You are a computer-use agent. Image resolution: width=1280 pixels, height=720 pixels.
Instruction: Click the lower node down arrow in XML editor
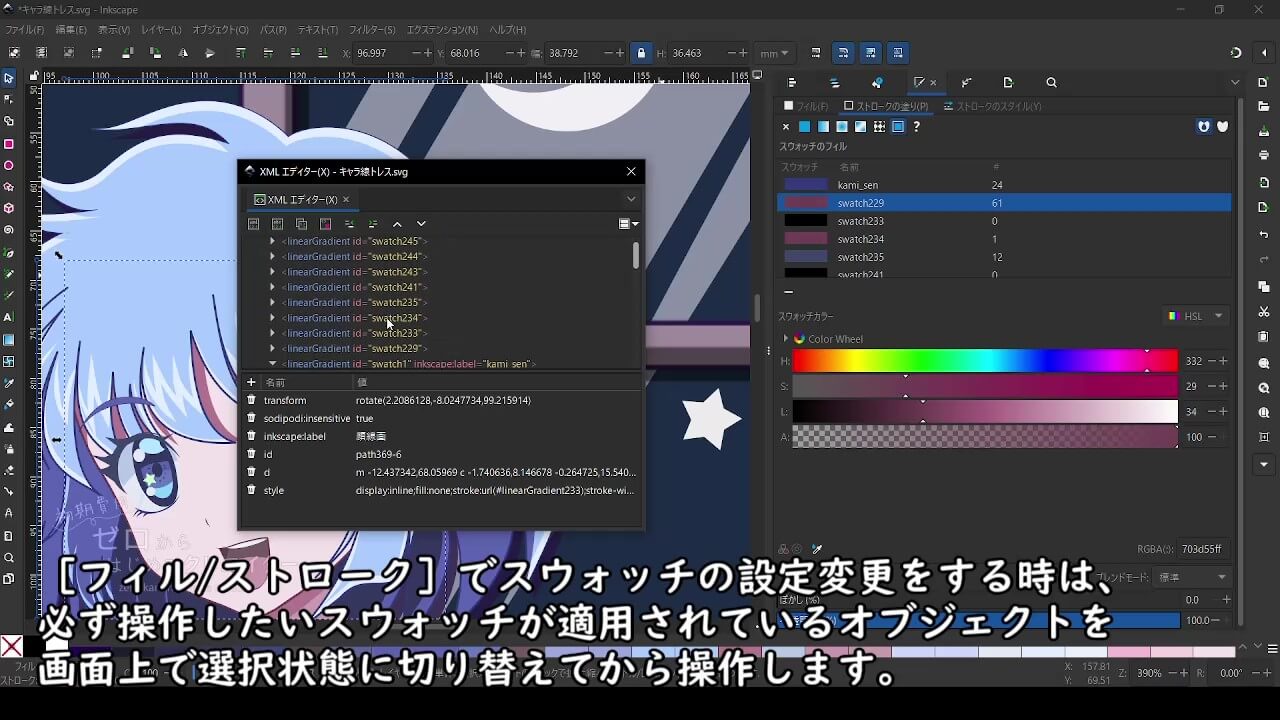click(421, 224)
